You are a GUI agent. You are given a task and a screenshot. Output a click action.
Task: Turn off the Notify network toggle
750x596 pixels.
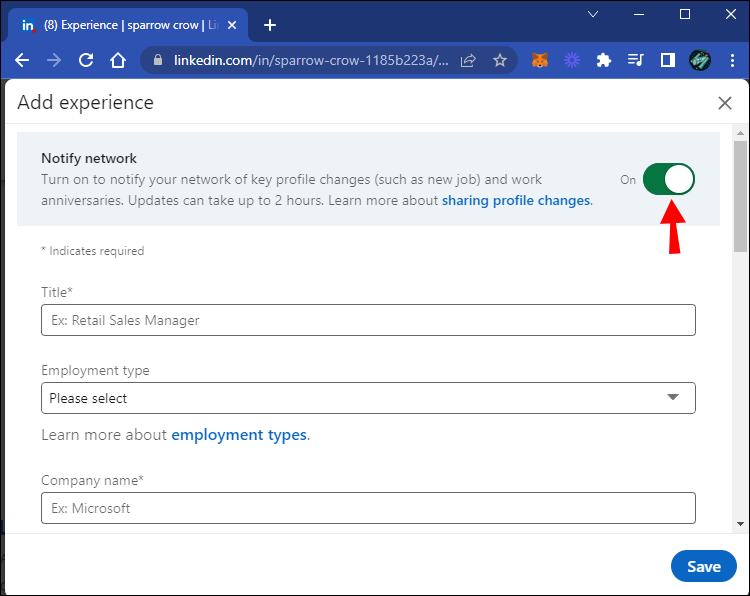point(668,180)
